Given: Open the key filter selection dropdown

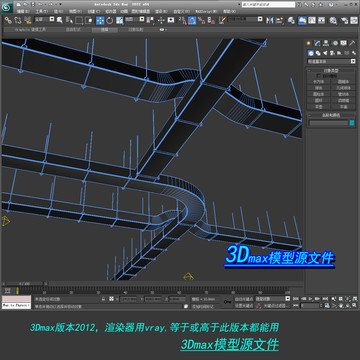Looking at the screenshot, I should [273, 299].
